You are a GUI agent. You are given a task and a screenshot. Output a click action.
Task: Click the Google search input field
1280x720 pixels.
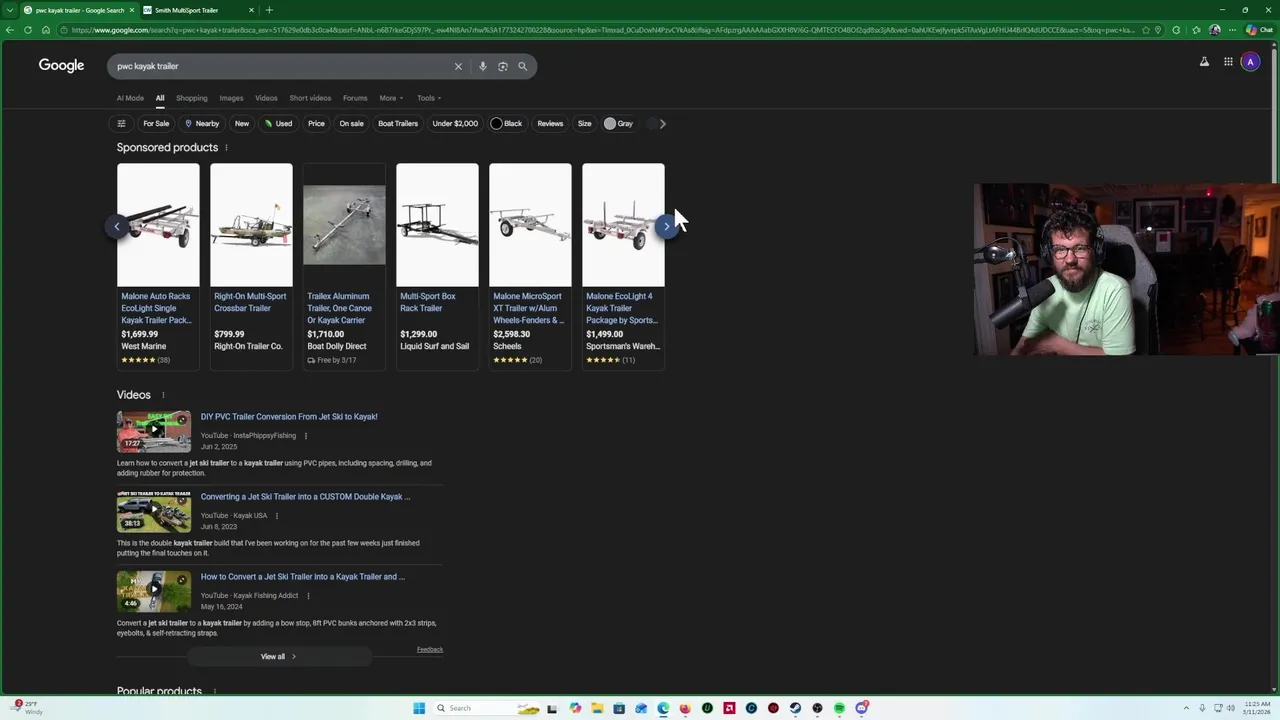pyautogui.click(x=280, y=66)
